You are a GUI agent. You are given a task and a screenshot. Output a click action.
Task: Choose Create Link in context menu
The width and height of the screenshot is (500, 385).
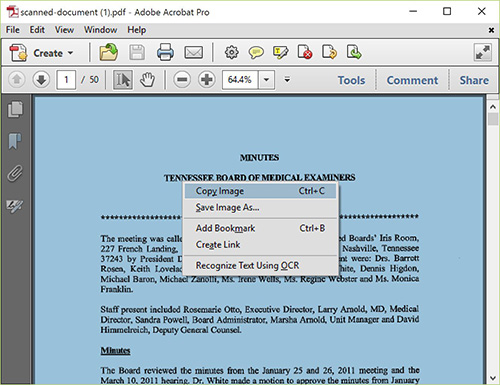coord(261,245)
